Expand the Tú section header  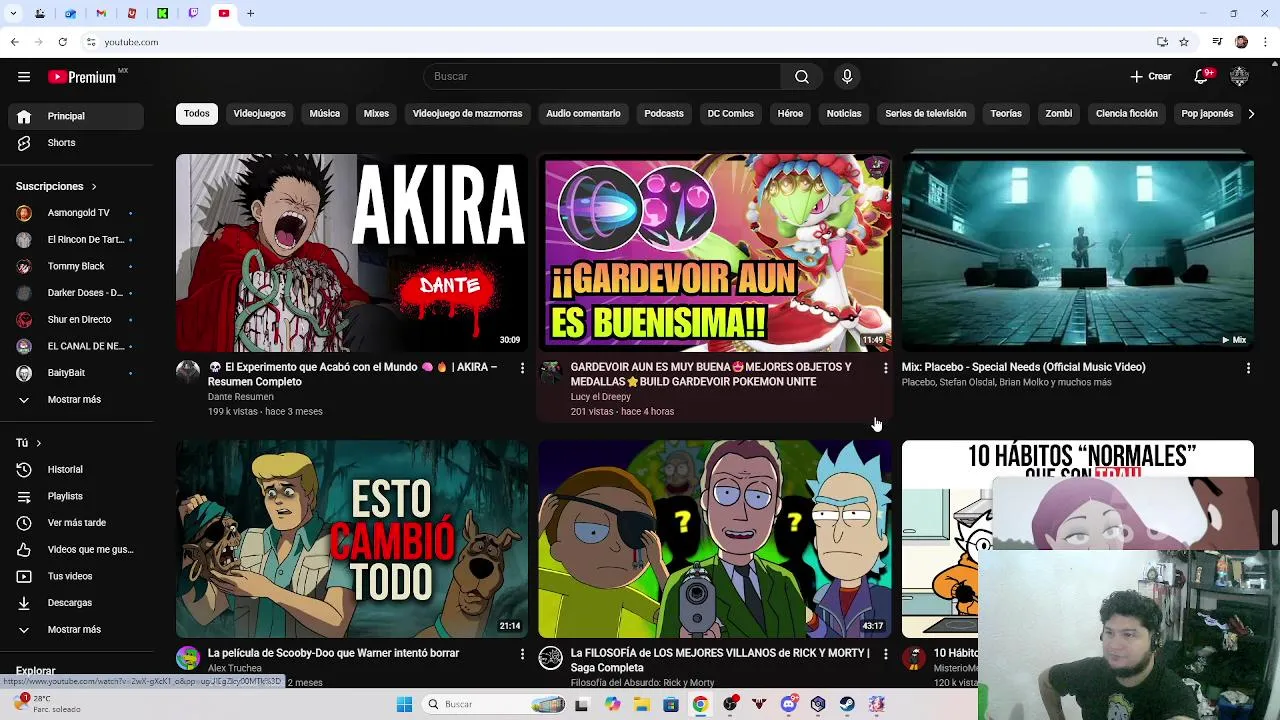tap(29, 443)
